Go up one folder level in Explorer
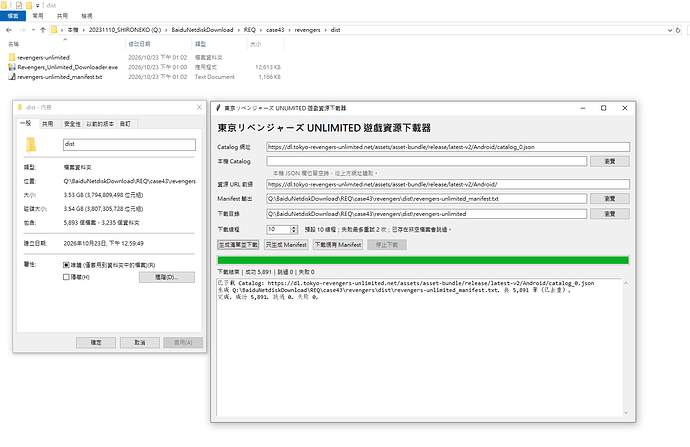Screen dimensions: 690x447 click(x=43, y=30)
